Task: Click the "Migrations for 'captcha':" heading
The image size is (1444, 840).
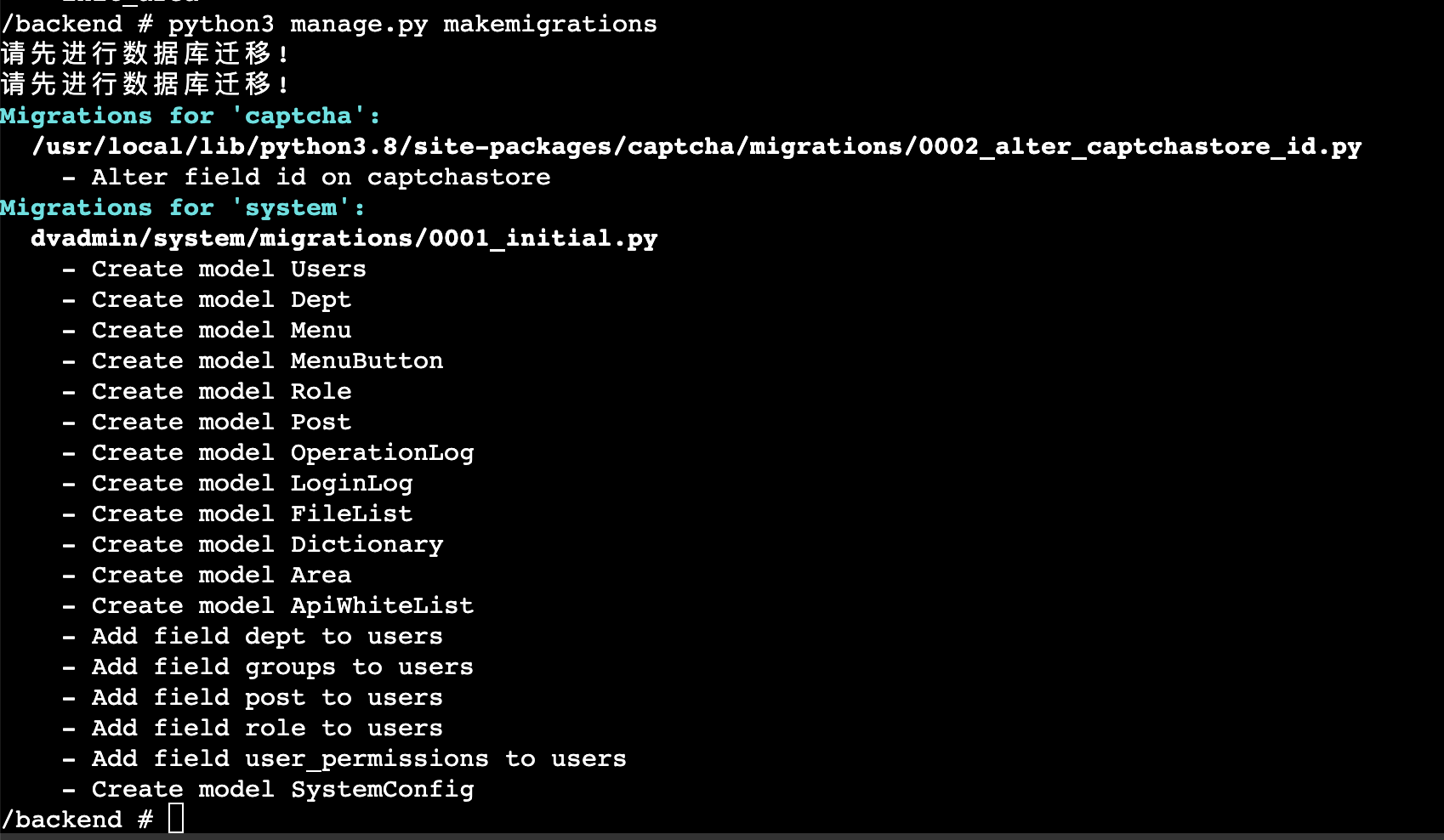Action: pyautogui.click(x=190, y=116)
